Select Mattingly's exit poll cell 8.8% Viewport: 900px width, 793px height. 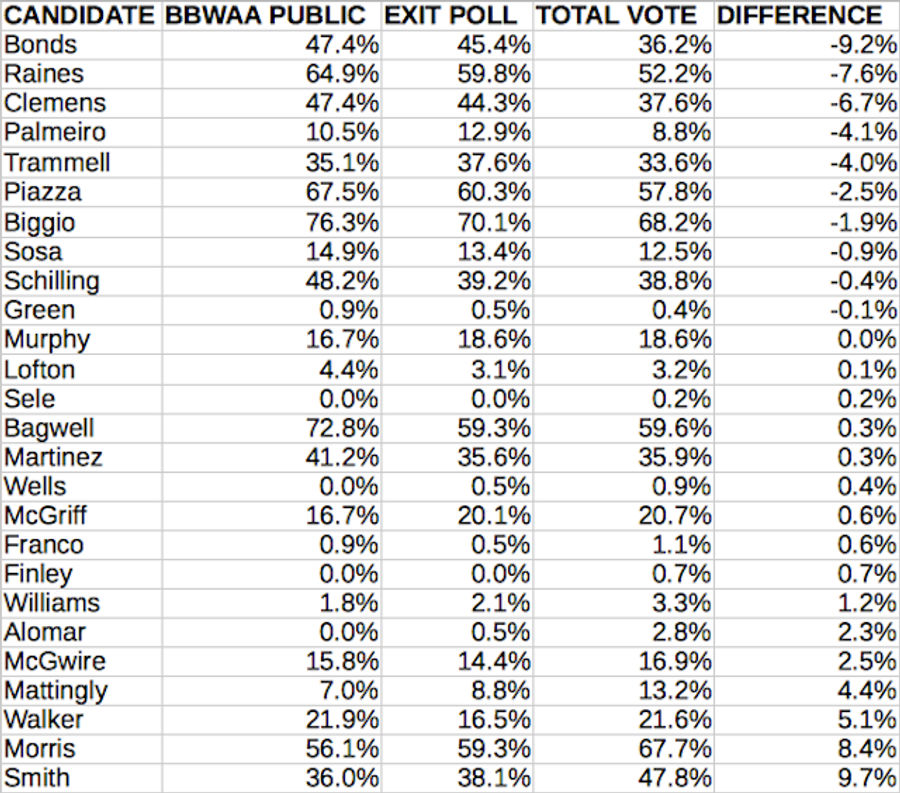[457, 690]
